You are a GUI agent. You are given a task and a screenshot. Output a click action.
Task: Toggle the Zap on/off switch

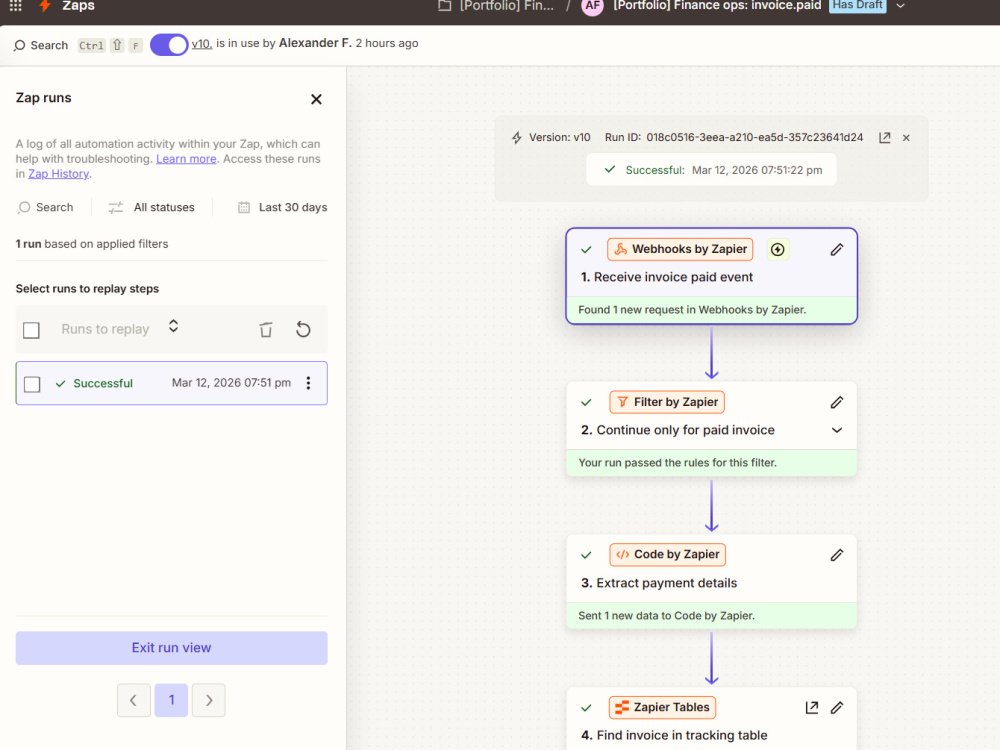tap(169, 45)
